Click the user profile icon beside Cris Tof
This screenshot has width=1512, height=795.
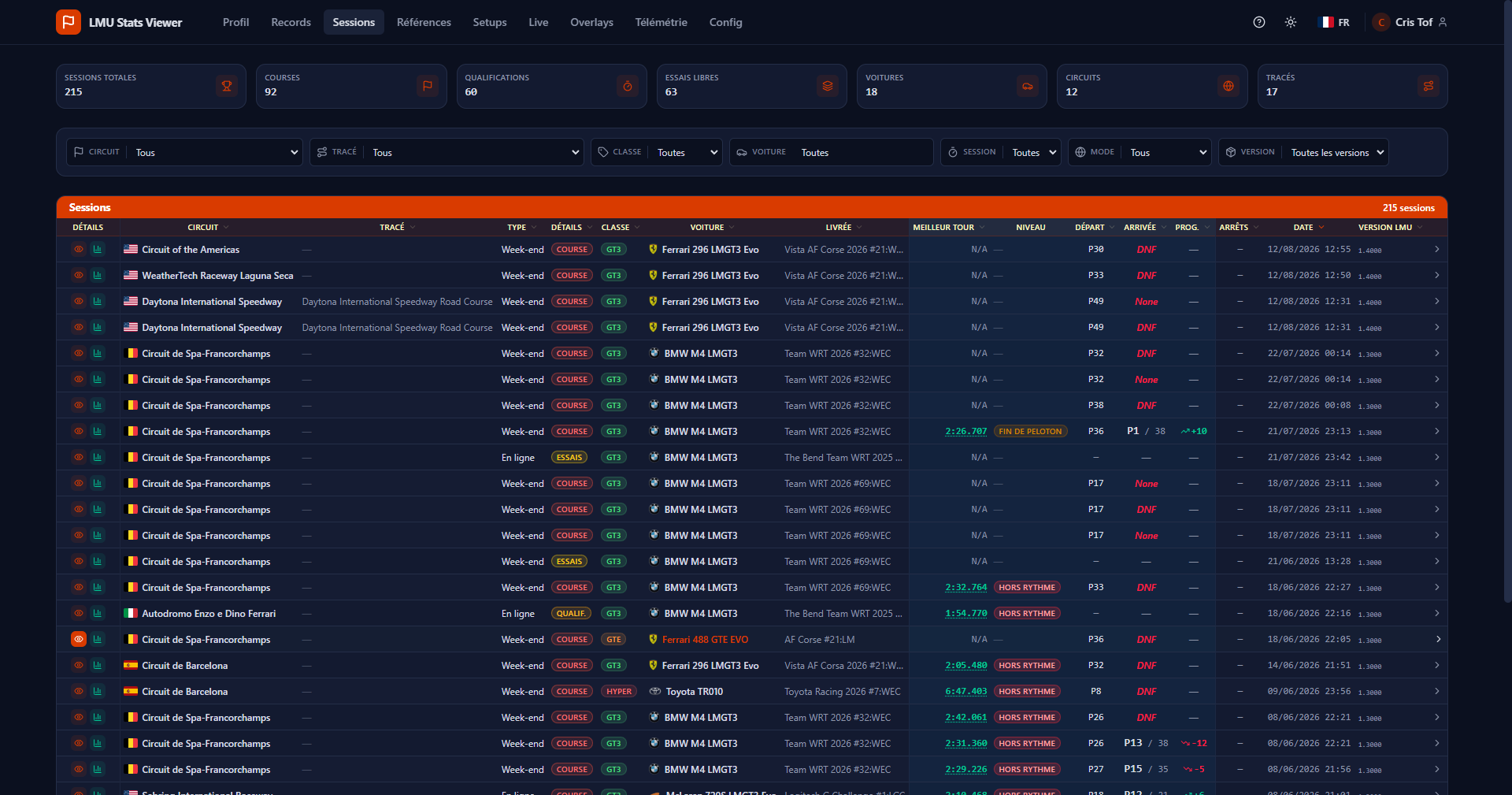(x=1443, y=22)
